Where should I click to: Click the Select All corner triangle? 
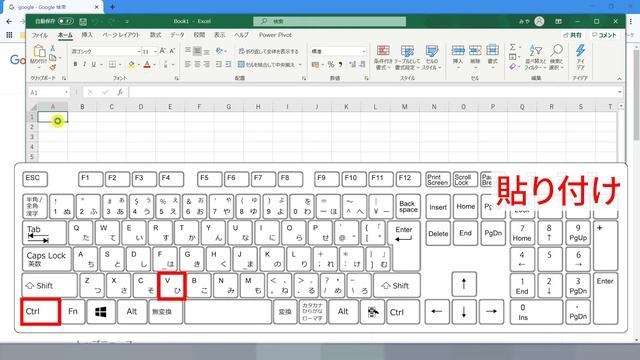(x=33, y=107)
